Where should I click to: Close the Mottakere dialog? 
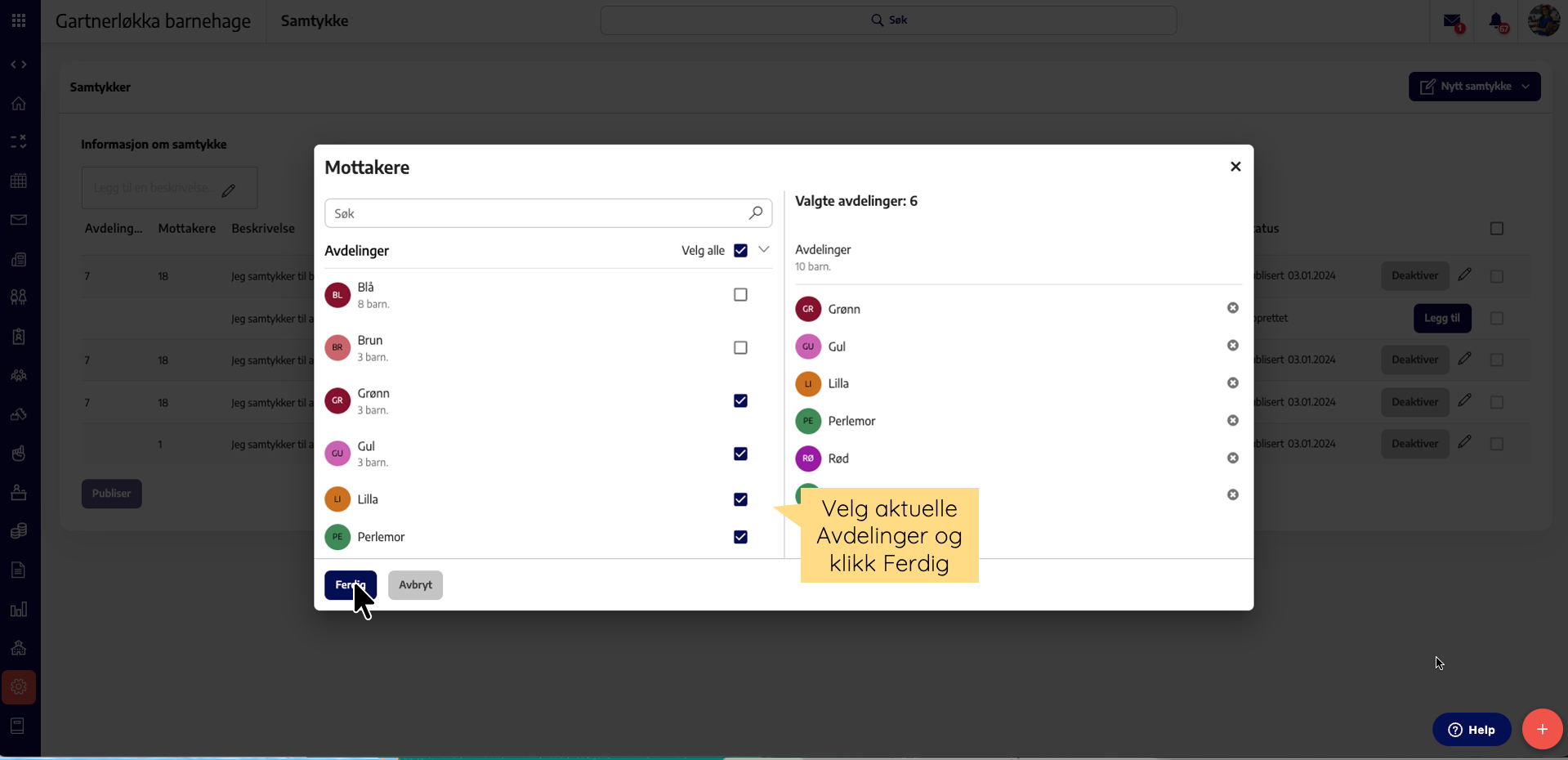pyautogui.click(x=1235, y=167)
